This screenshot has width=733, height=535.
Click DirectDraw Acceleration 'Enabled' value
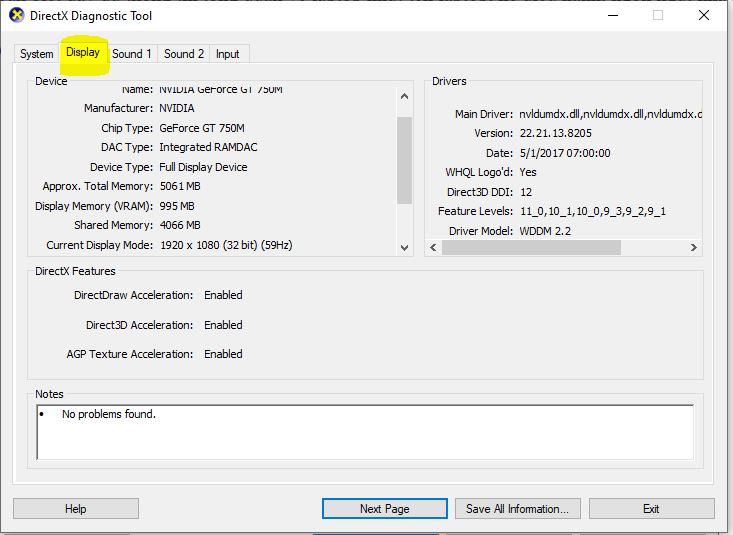[x=223, y=295]
